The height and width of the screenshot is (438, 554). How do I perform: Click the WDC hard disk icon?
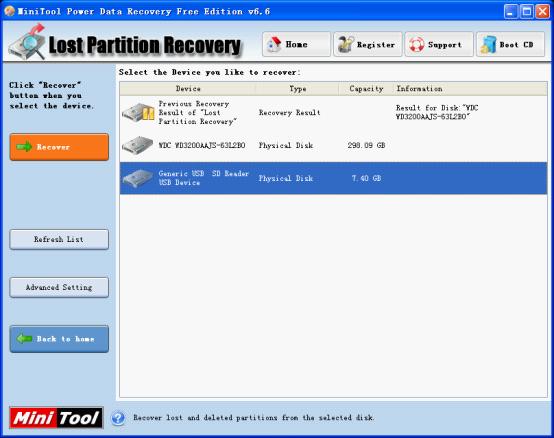pyautogui.click(x=137, y=145)
